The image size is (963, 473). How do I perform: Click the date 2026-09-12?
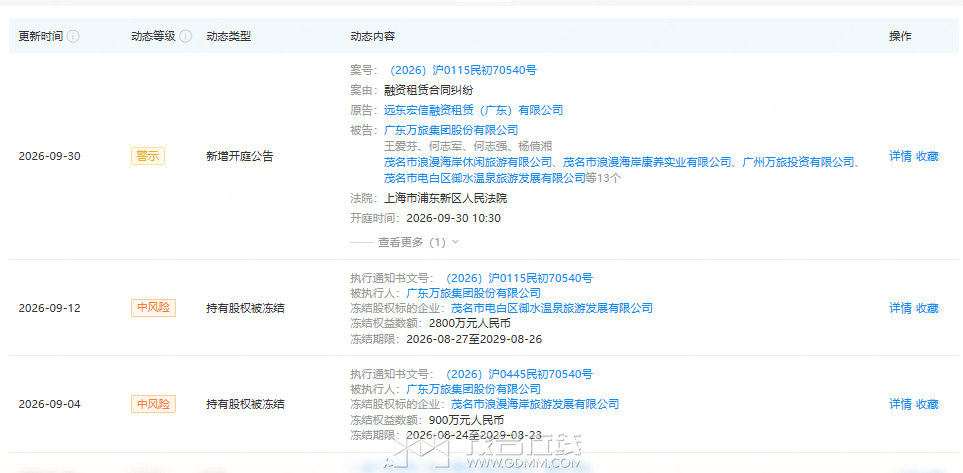click(x=50, y=308)
